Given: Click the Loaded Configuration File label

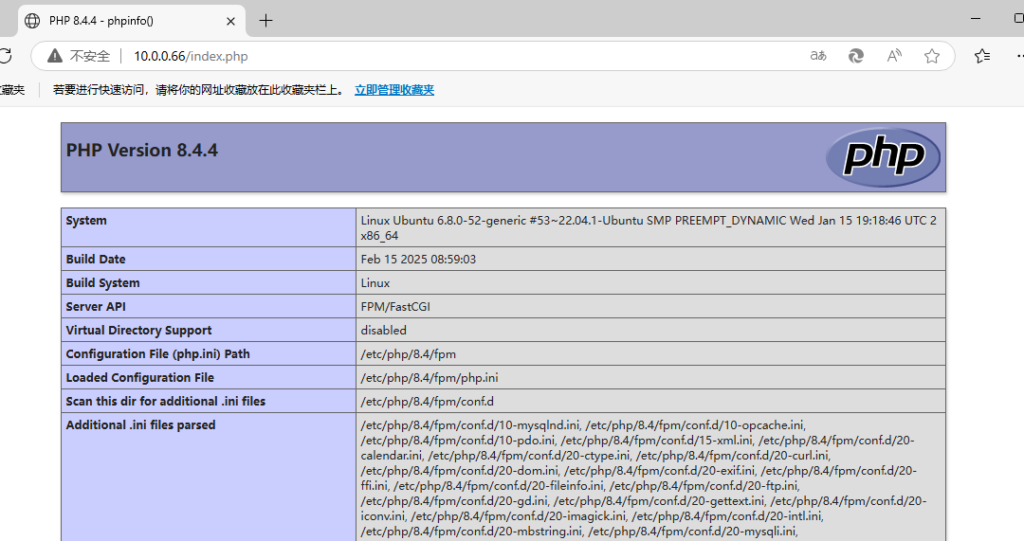Looking at the screenshot, I should pos(140,378).
